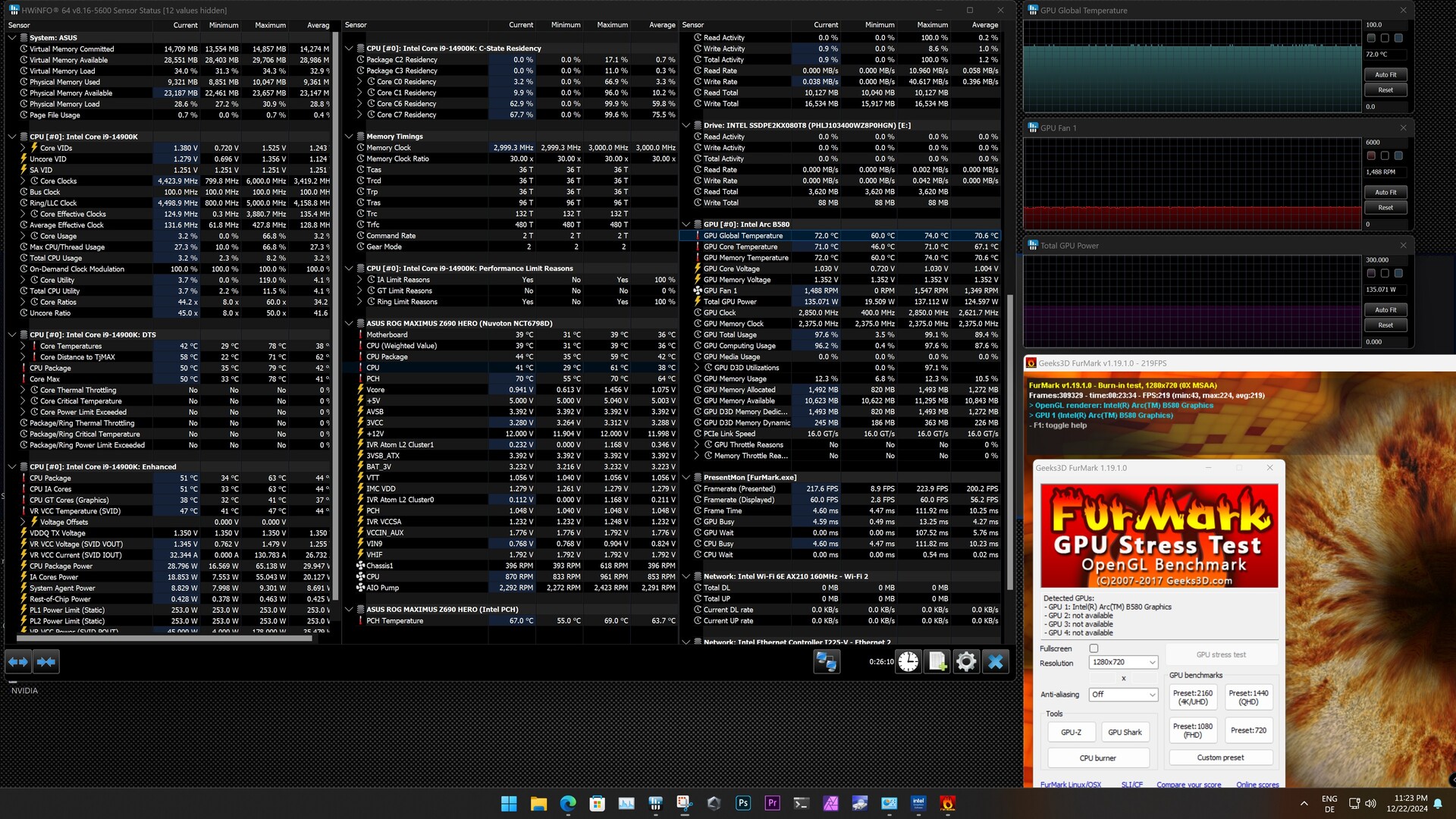
Task: Close sensors with the blue X icon
Action: (996, 662)
